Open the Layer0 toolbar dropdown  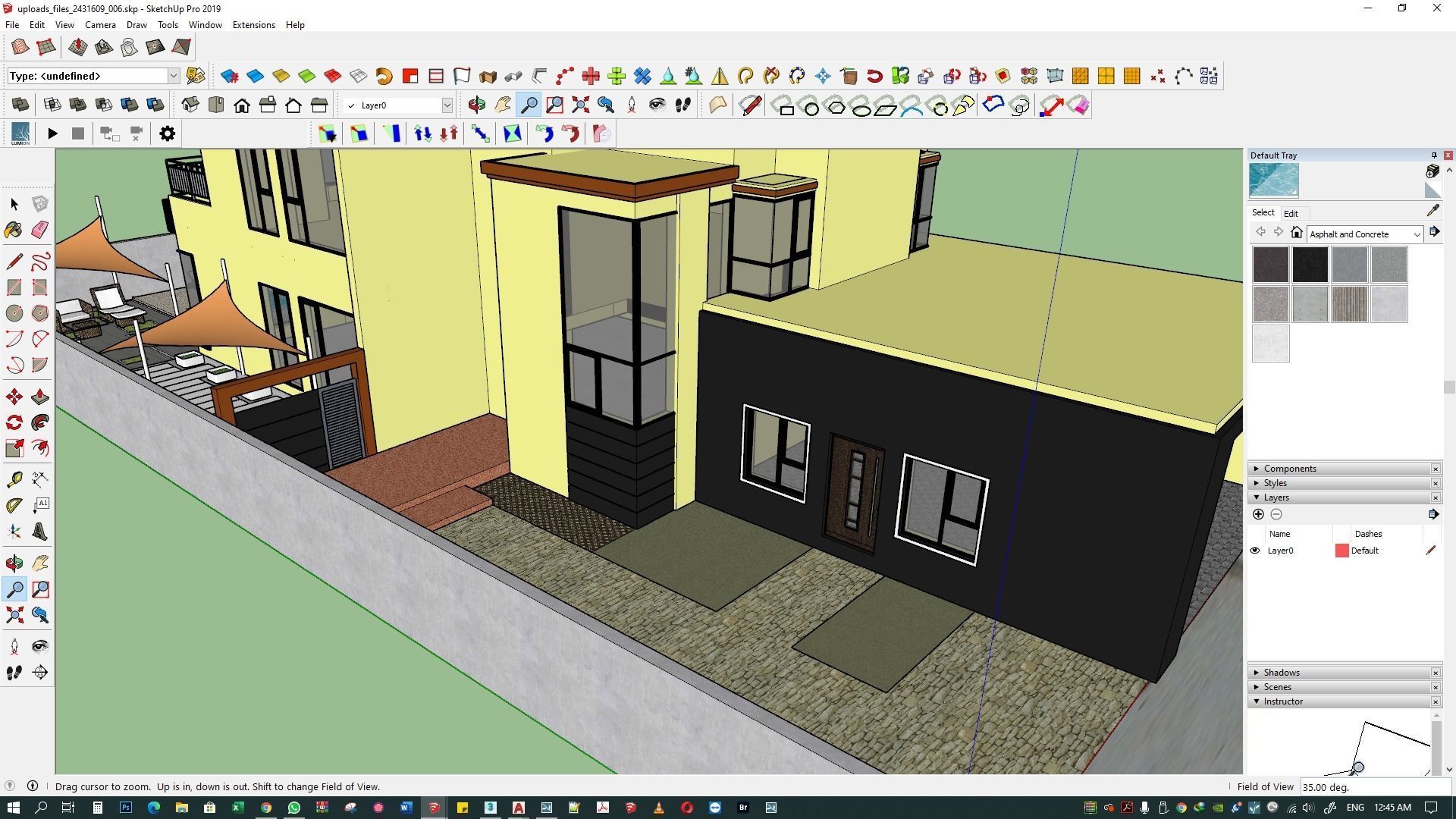click(447, 105)
